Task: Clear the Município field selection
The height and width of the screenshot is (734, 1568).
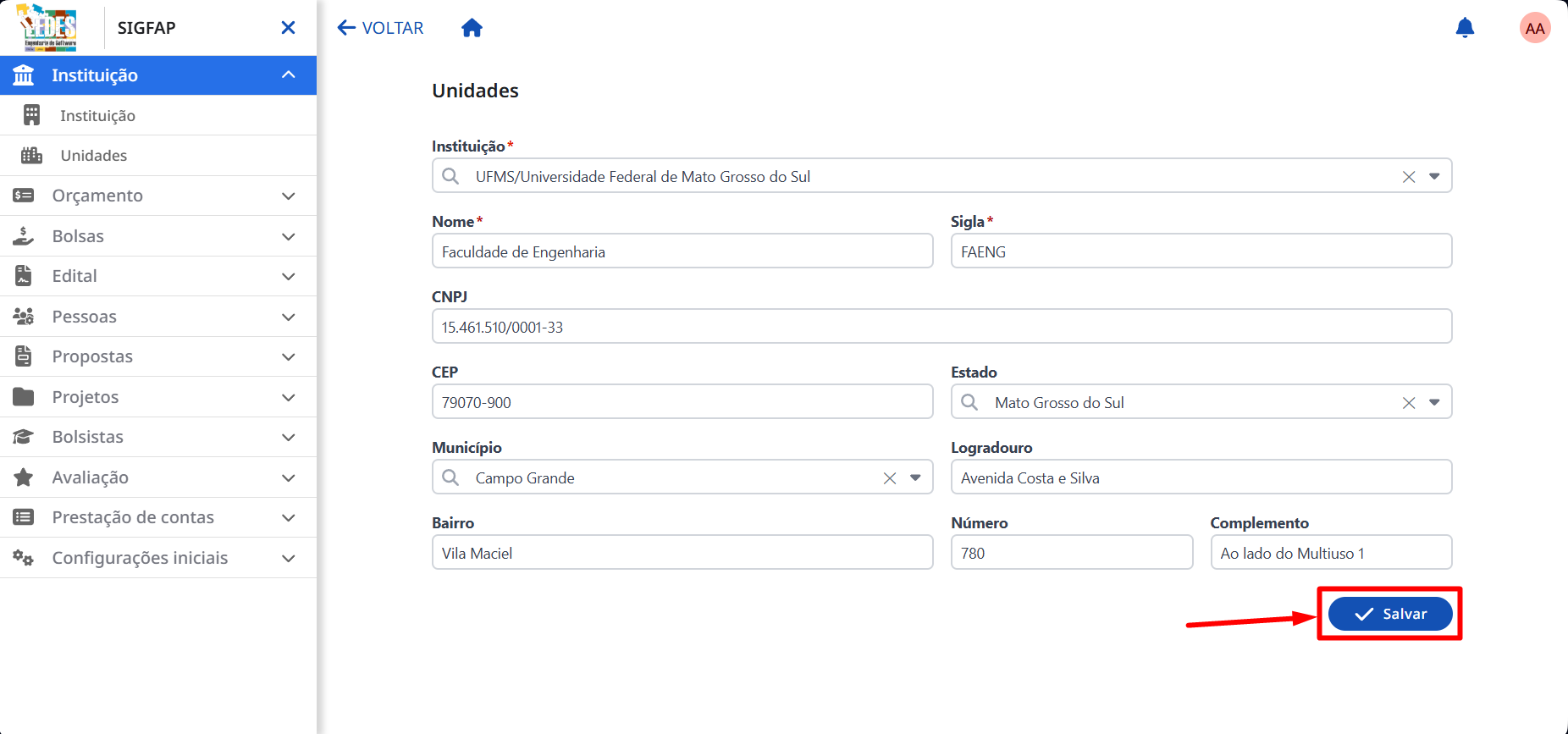Action: [890, 477]
